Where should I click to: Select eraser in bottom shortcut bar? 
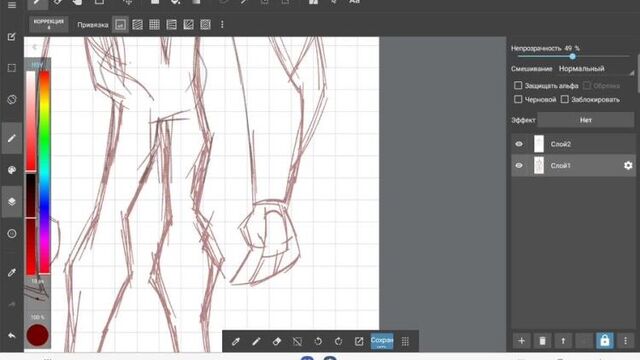tap(277, 341)
